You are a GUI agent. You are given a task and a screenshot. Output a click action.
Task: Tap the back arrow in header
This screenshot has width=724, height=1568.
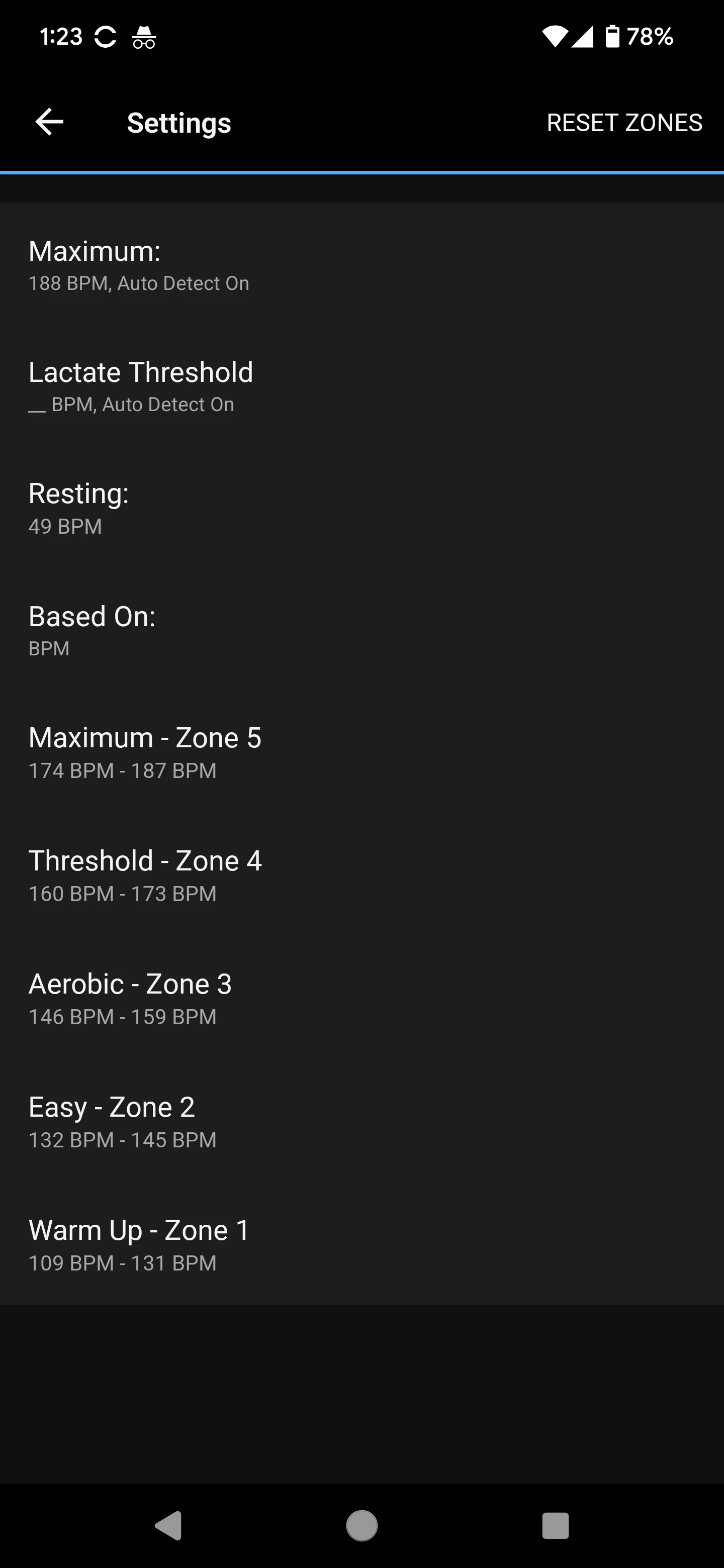49,122
